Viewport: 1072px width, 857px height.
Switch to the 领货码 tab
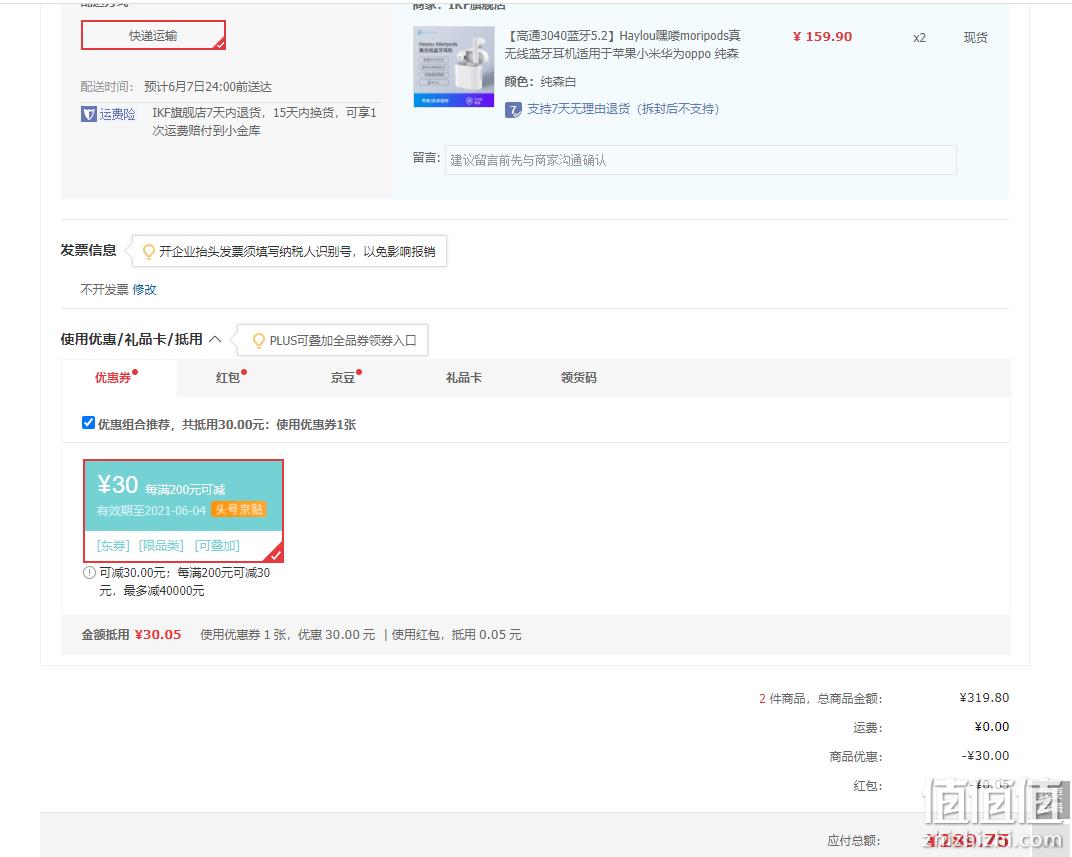[x=578, y=377]
